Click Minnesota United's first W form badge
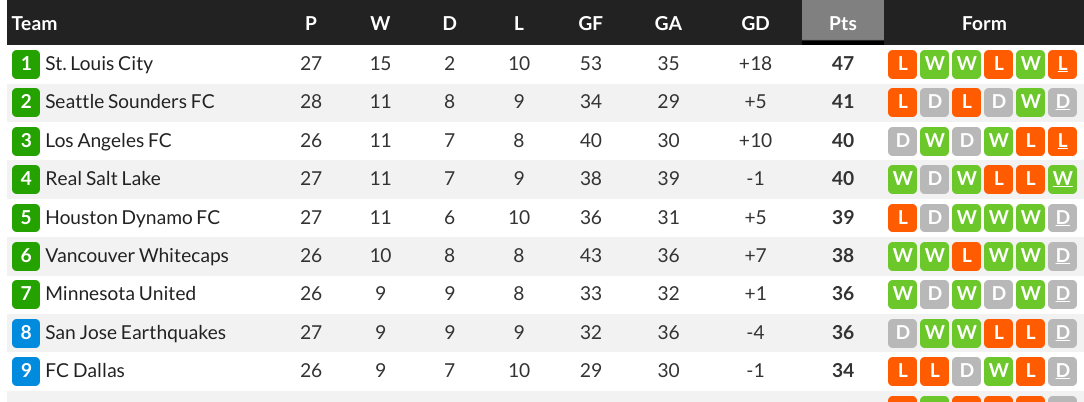This screenshot has width=1084, height=402. click(902, 294)
